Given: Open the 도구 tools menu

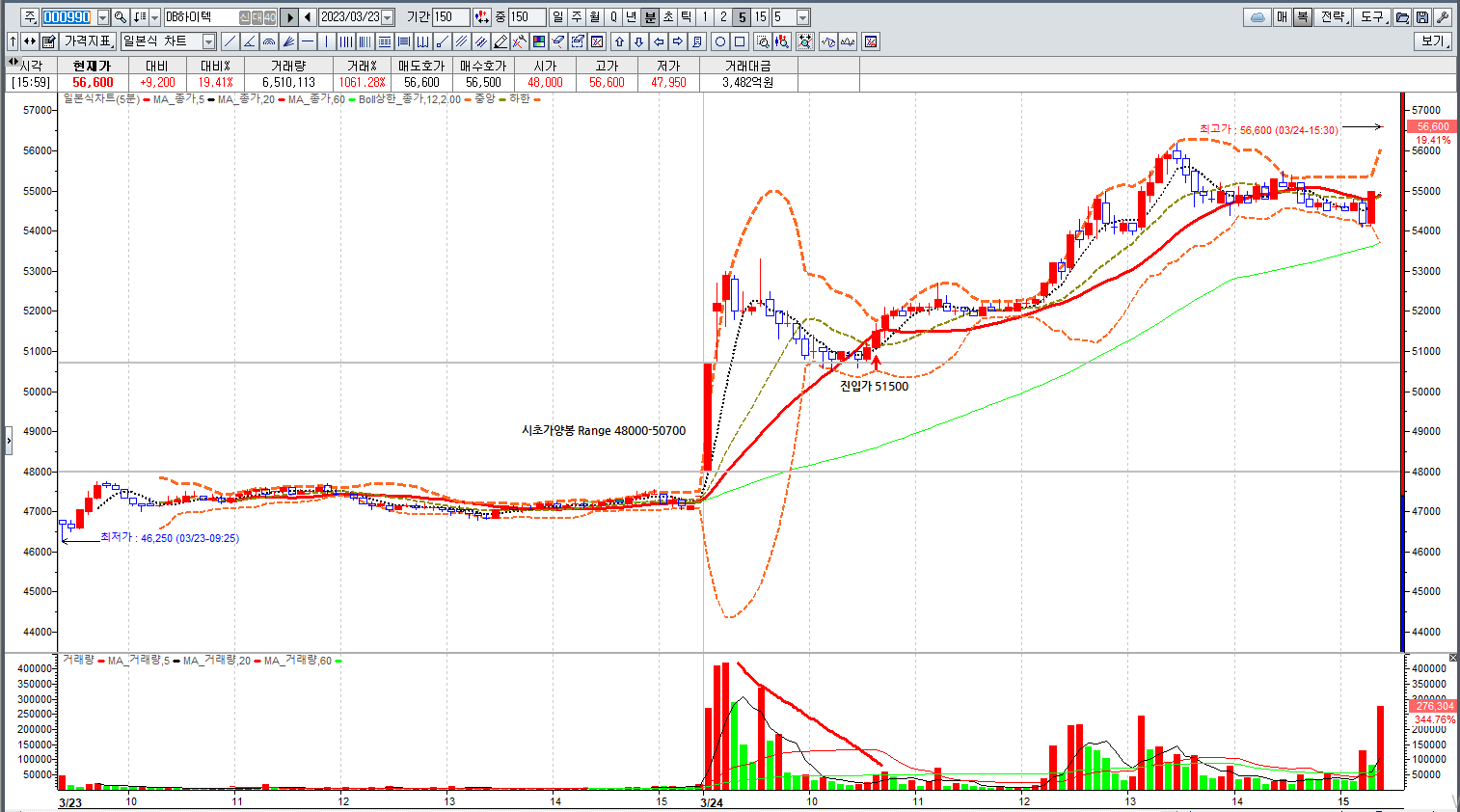Looking at the screenshot, I should (1372, 17).
